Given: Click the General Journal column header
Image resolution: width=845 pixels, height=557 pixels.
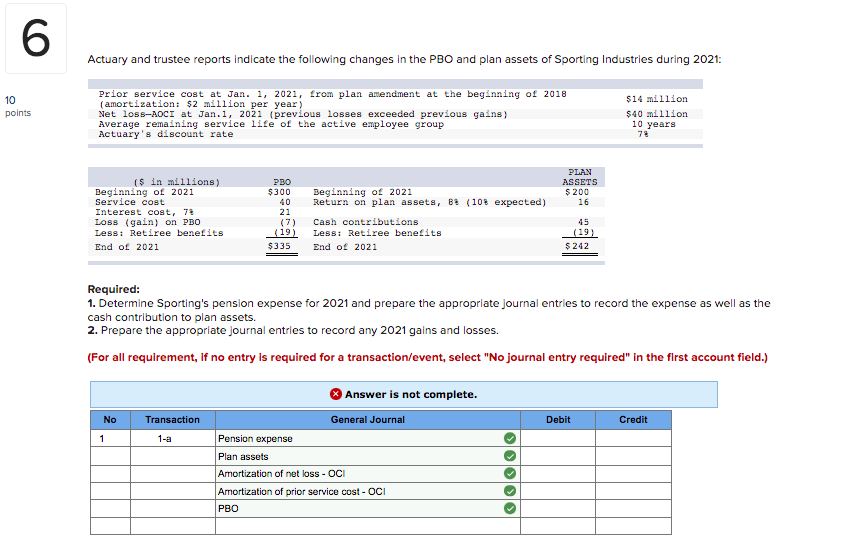Looking at the screenshot, I should coord(368,420).
